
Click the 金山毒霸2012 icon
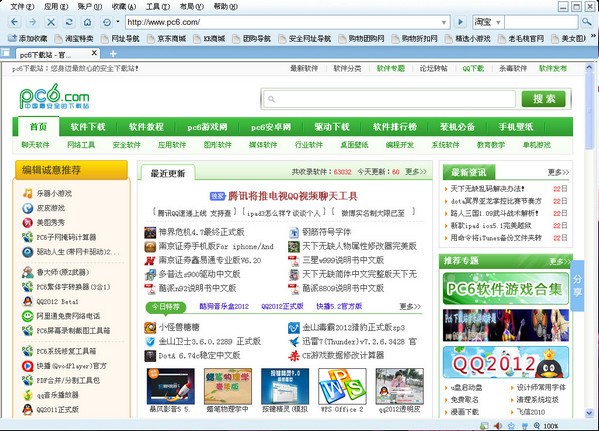click(293, 327)
